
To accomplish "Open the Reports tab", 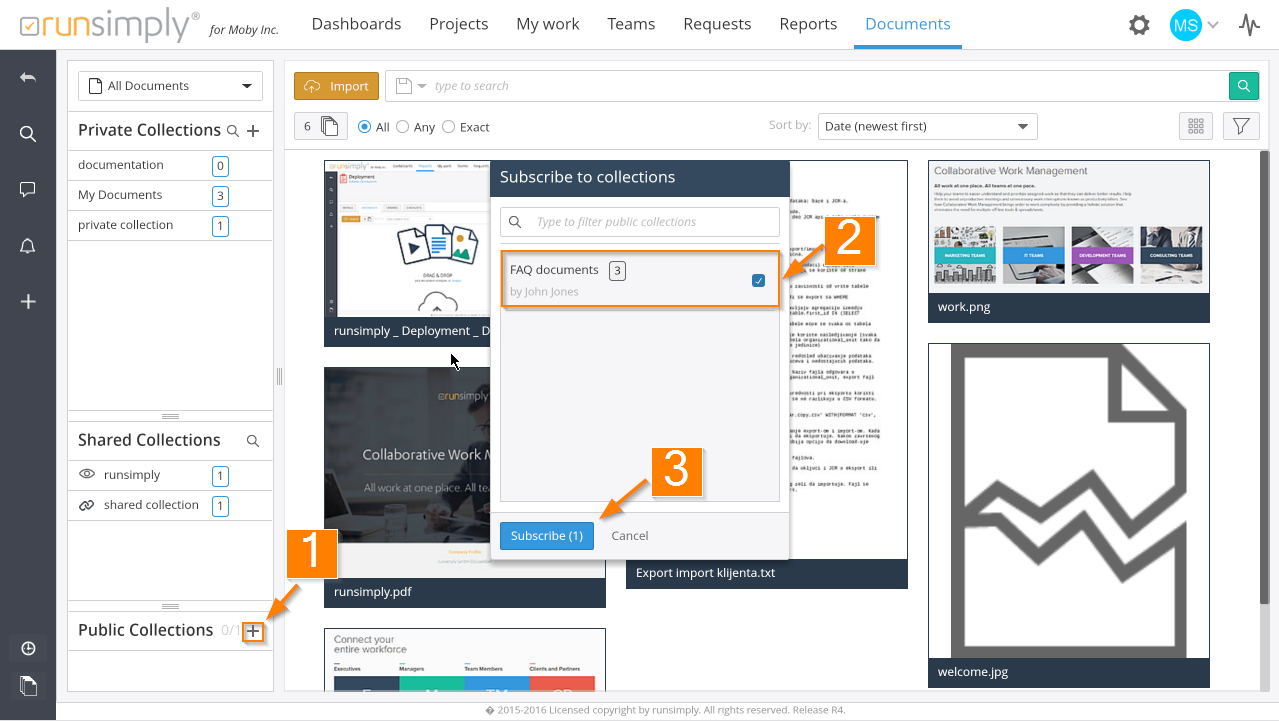I will pos(808,24).
